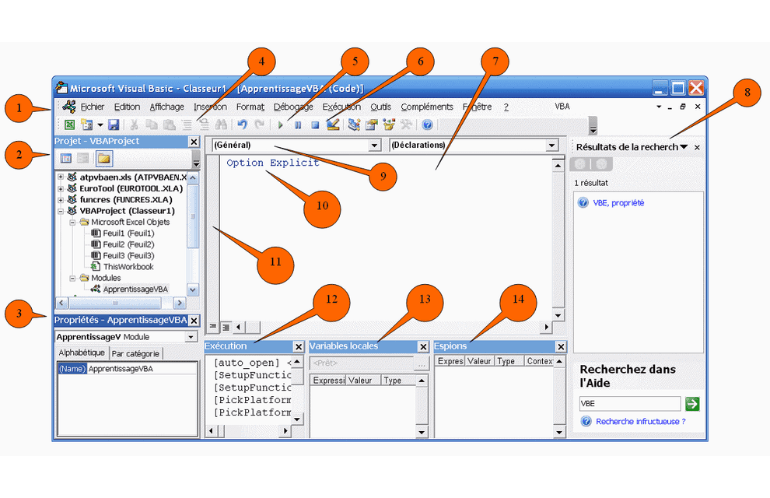Click the Insert UserForm toolbar icon
770x498 pixels.
point(87,125)
